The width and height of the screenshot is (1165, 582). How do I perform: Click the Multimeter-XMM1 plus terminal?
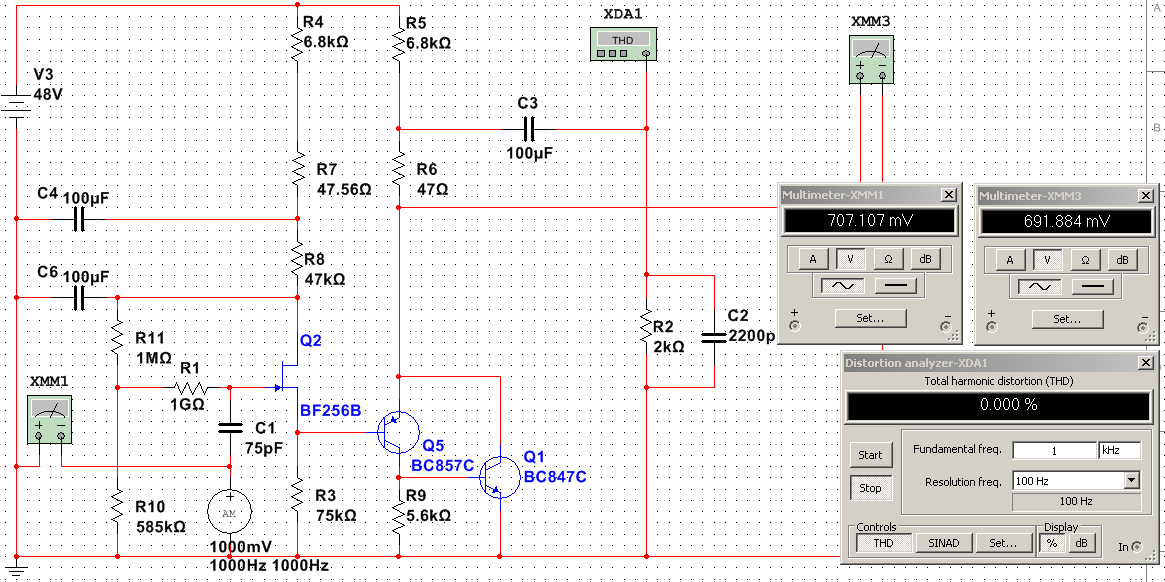[796, 326]
